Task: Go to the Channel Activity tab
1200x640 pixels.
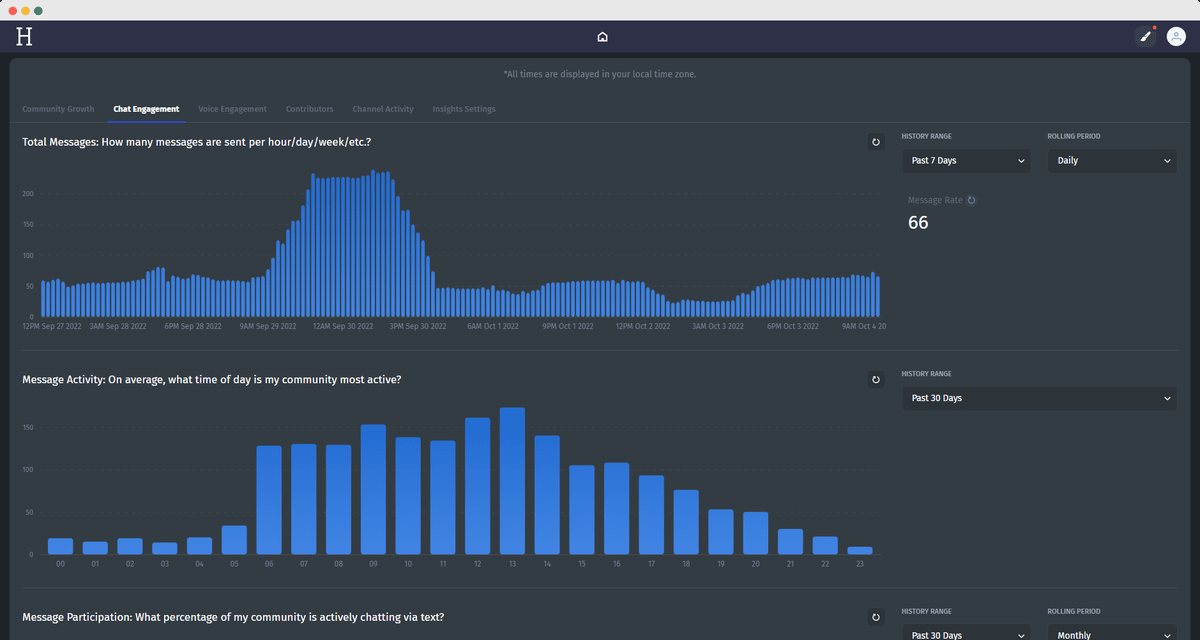Action: pos(382,109)
